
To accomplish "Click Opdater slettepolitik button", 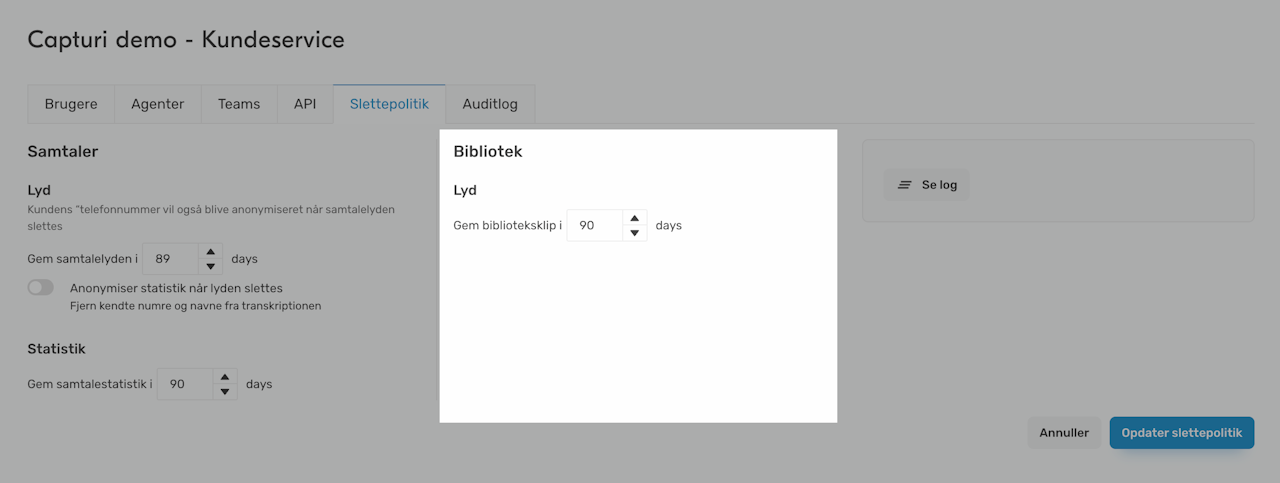I will (x=1181, y=433).
